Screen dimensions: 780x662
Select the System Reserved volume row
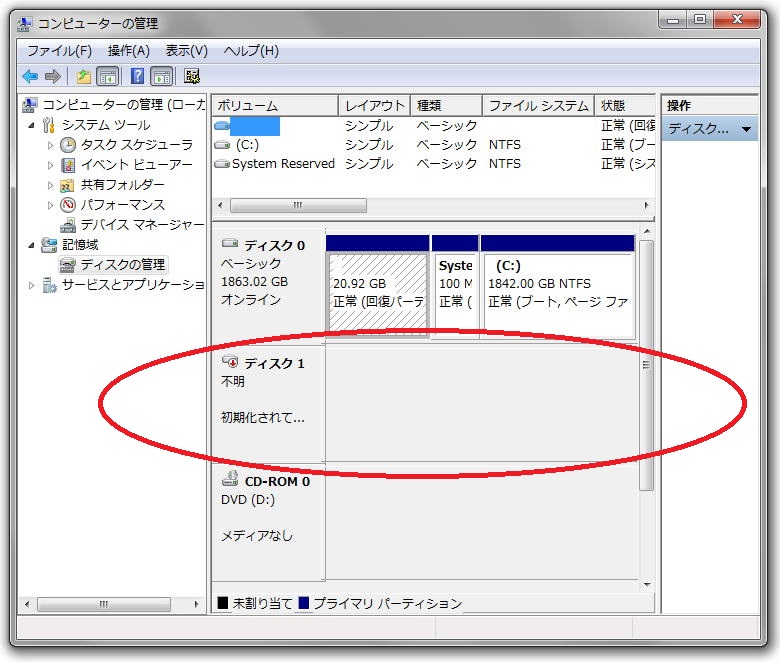[x=282, y=164]
